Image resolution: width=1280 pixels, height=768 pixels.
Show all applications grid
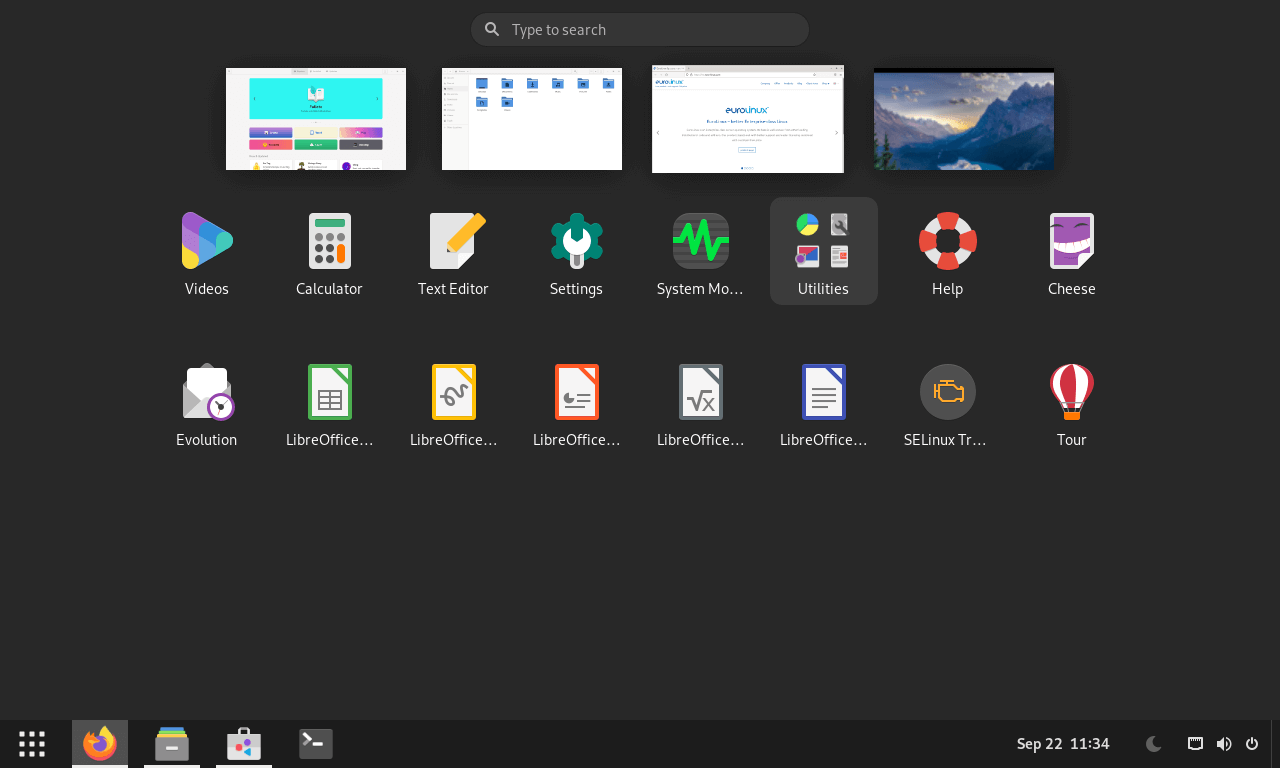pos(31,744)
